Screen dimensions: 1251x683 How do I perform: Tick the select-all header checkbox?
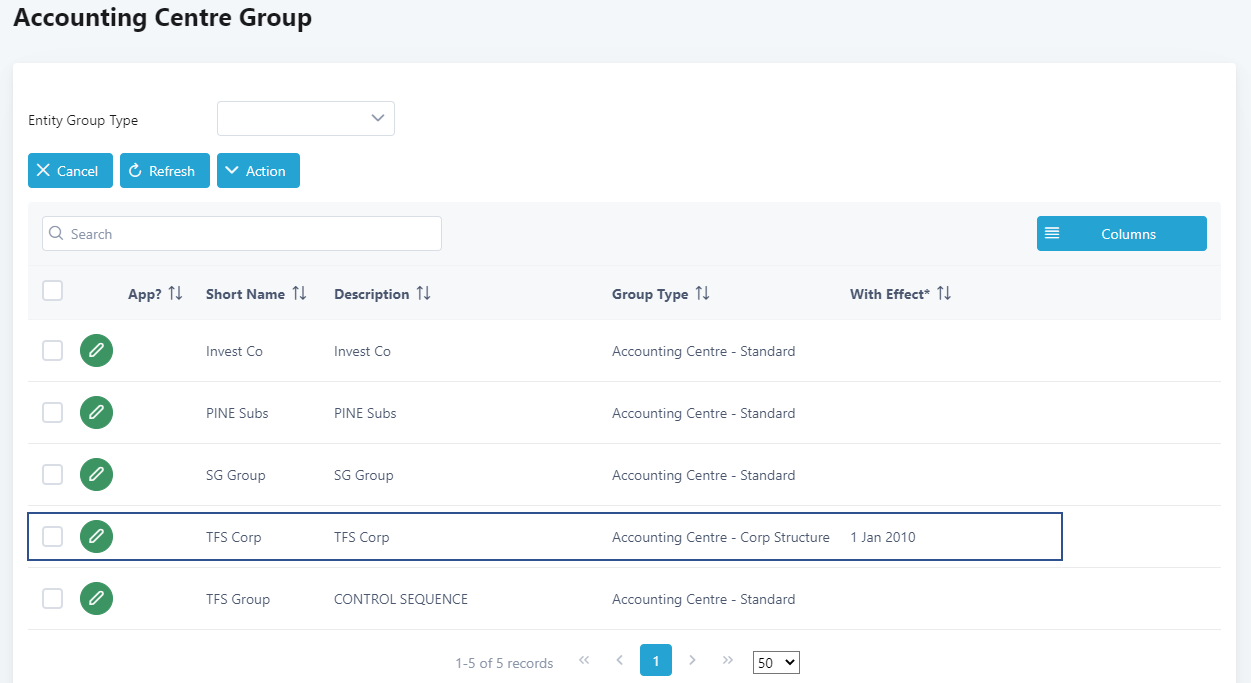click(53, 291)
